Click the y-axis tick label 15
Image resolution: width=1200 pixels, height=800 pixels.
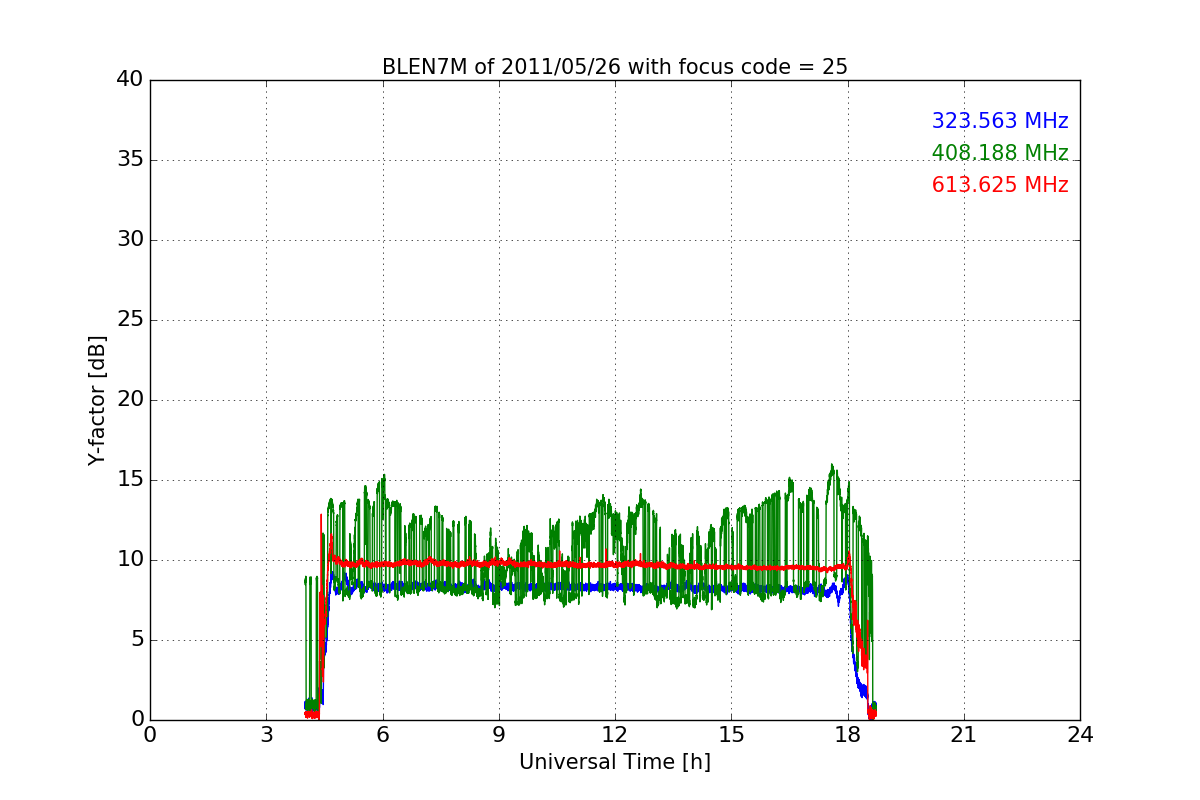coord(130,480)
